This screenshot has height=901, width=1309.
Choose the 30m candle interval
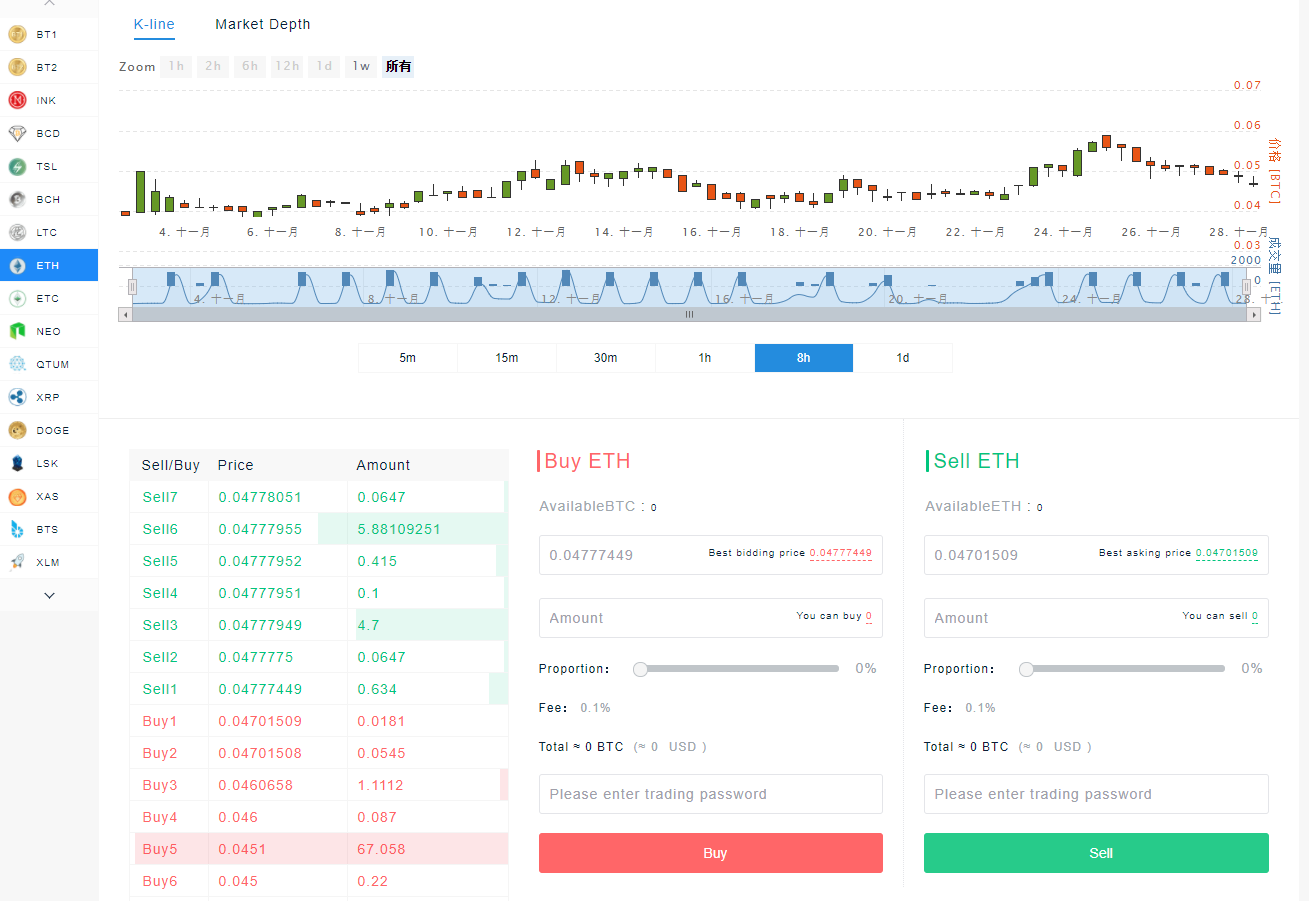(605, 358)
